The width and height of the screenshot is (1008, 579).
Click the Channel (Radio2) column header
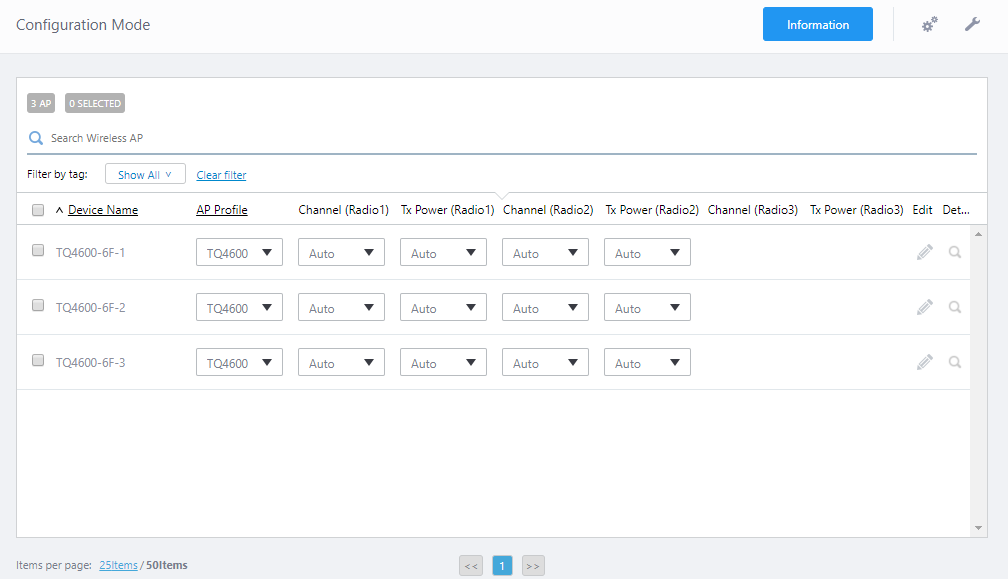pos(548,210)
